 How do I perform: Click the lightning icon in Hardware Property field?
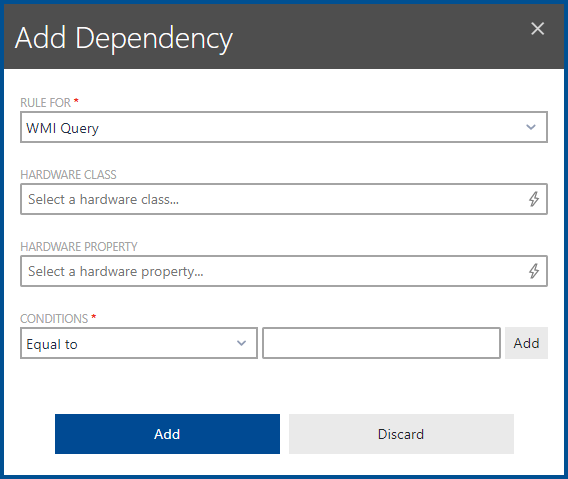click(534, 271)
